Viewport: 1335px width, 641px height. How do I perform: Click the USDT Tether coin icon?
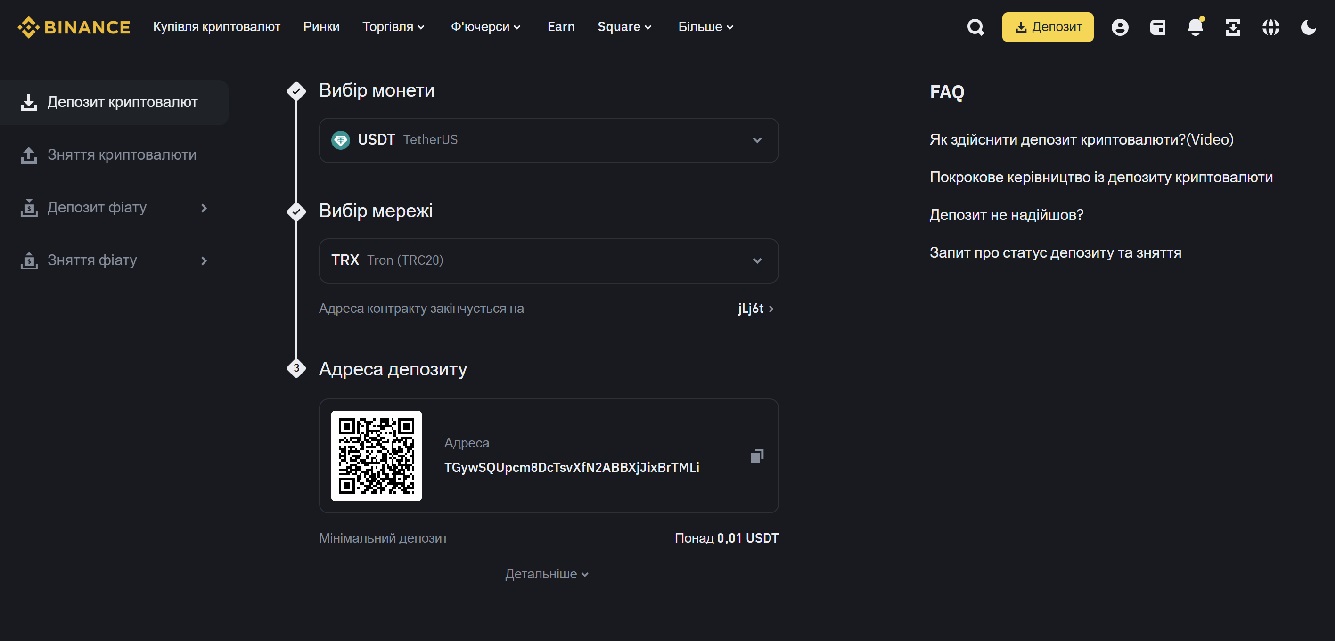(x=341, y=140)
